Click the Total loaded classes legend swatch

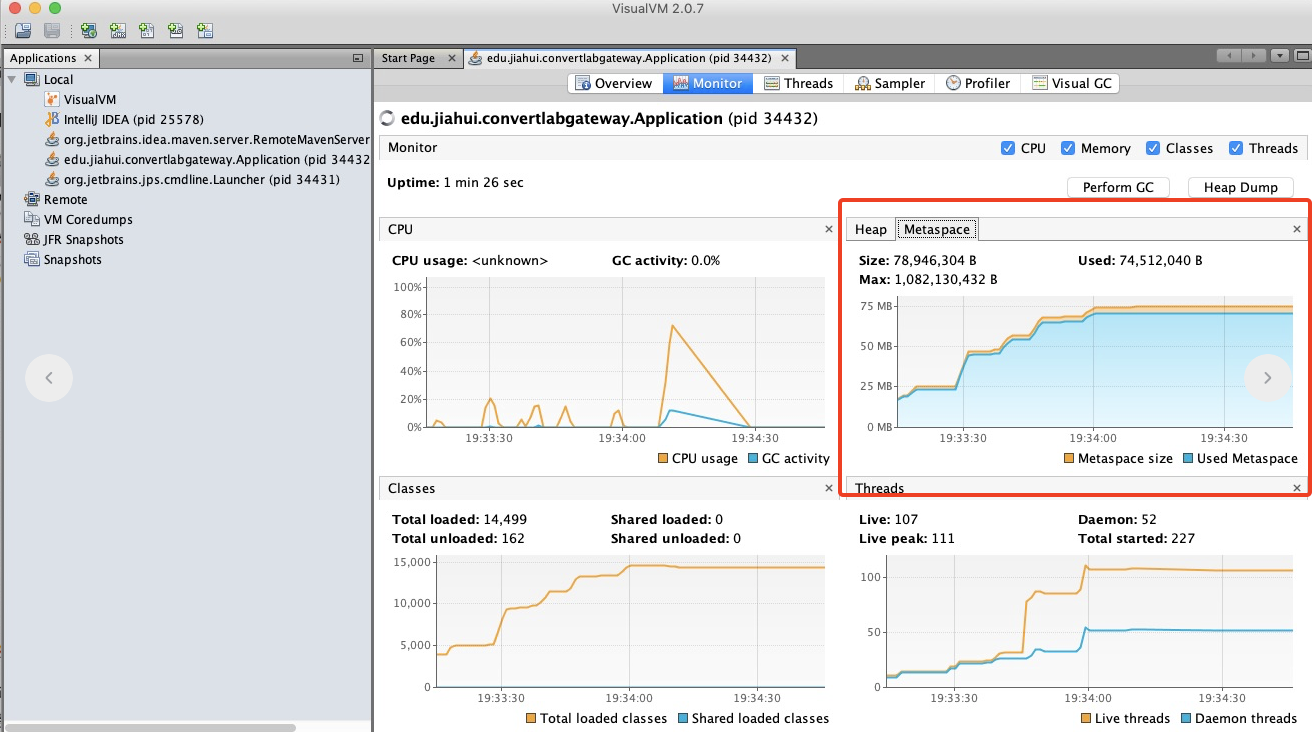click(530, 718)
